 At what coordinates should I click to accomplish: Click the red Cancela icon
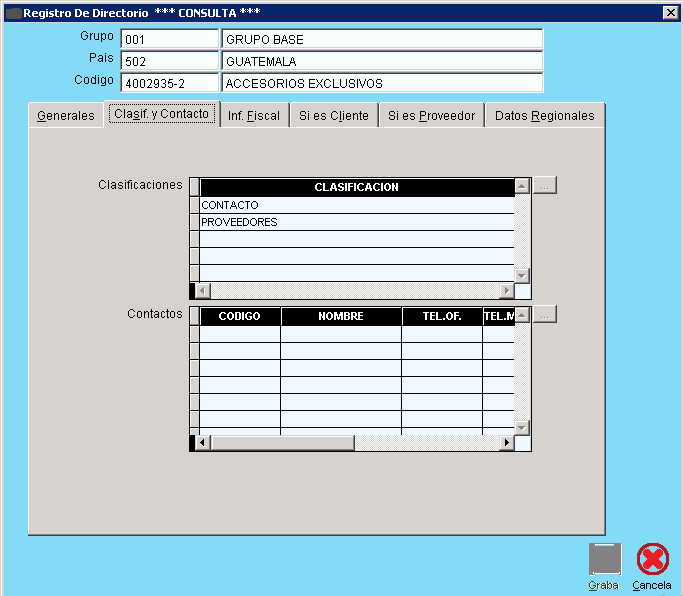point(652,559)
